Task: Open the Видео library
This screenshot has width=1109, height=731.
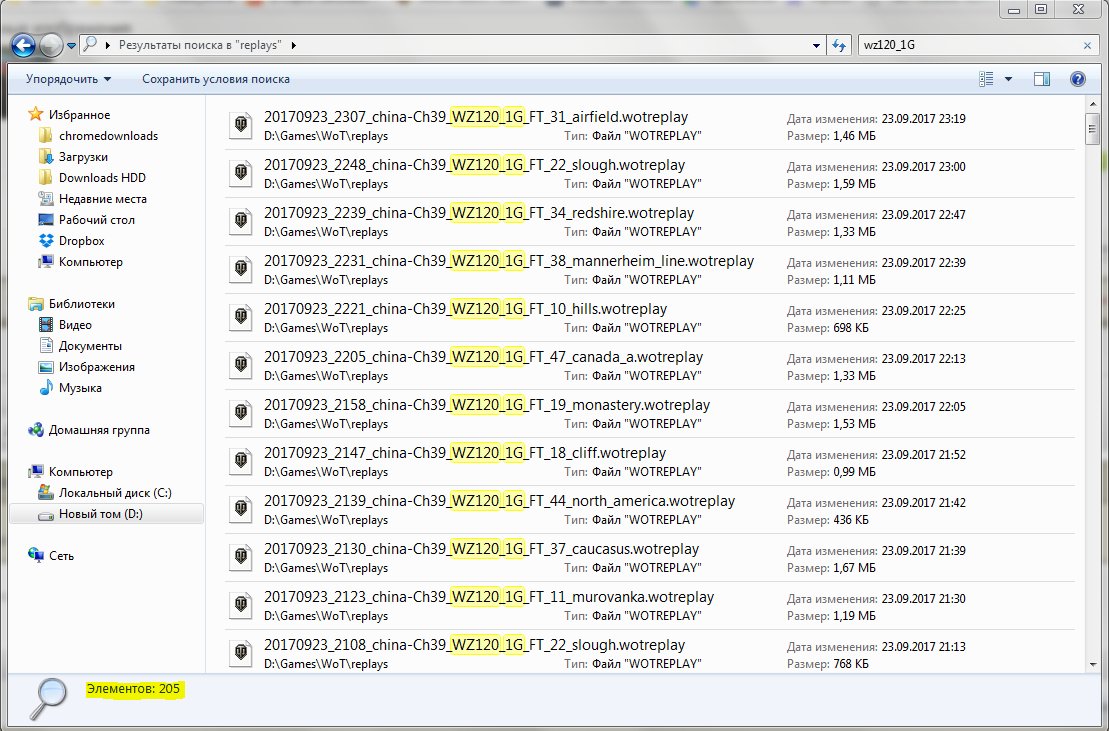Action: (75, 324)
